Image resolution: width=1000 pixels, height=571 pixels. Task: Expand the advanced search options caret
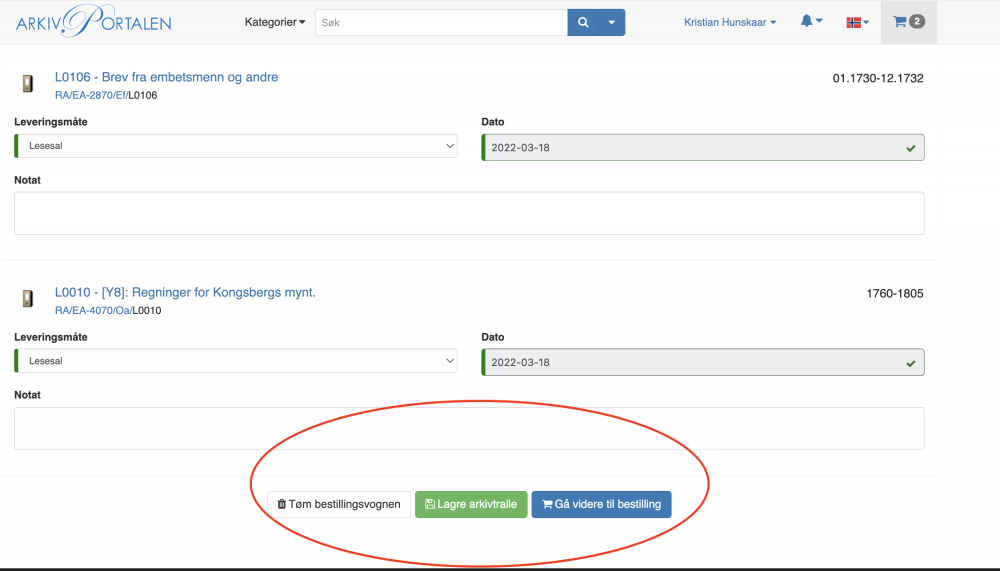(x=612, y=22)
